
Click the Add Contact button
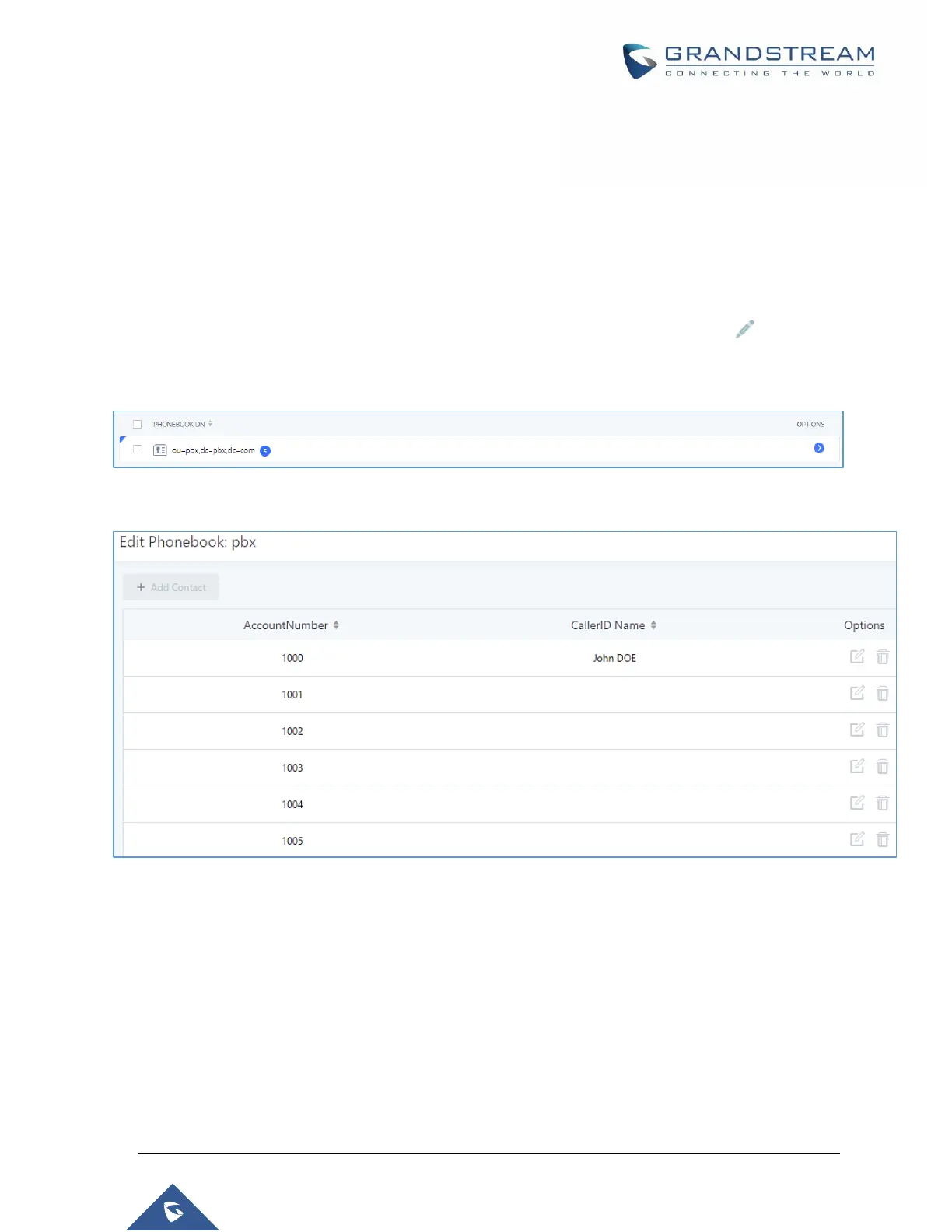tap(171, 587)
